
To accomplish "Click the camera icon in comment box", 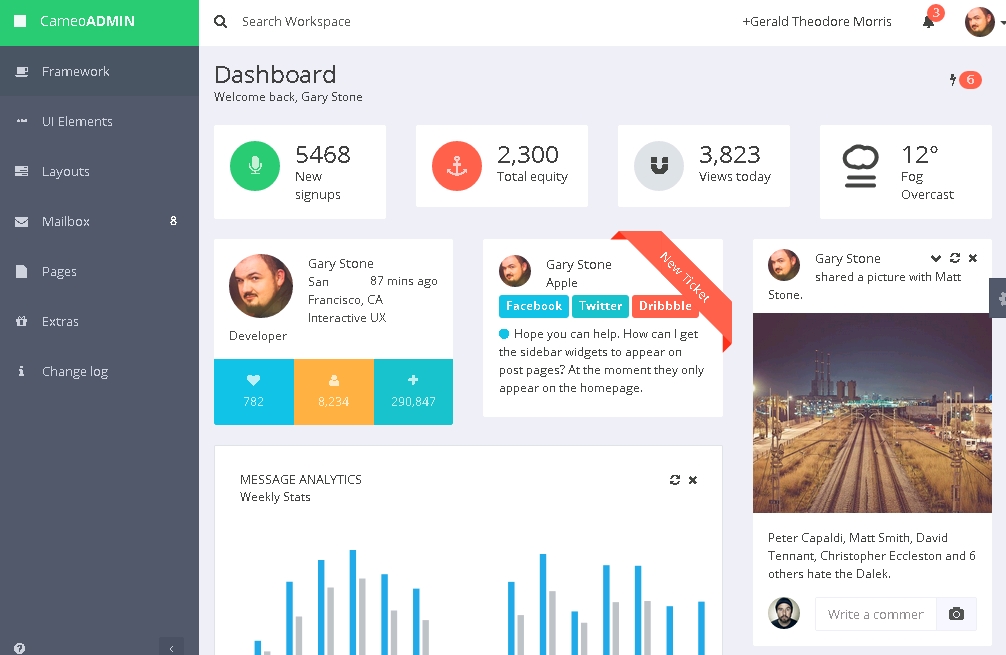I will coord(956,614).
